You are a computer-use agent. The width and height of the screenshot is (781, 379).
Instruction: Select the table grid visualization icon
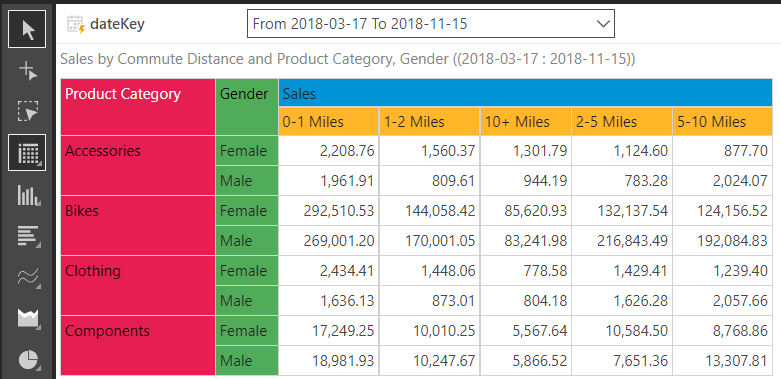click(x=27, y=152)
